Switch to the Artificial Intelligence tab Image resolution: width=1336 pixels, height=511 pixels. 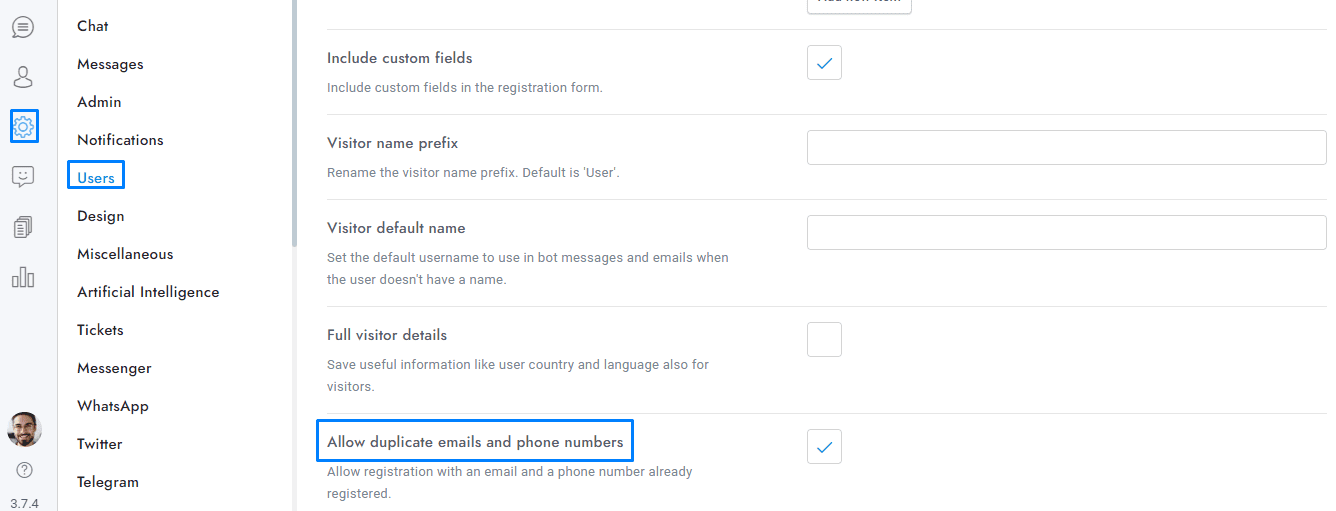148,292
